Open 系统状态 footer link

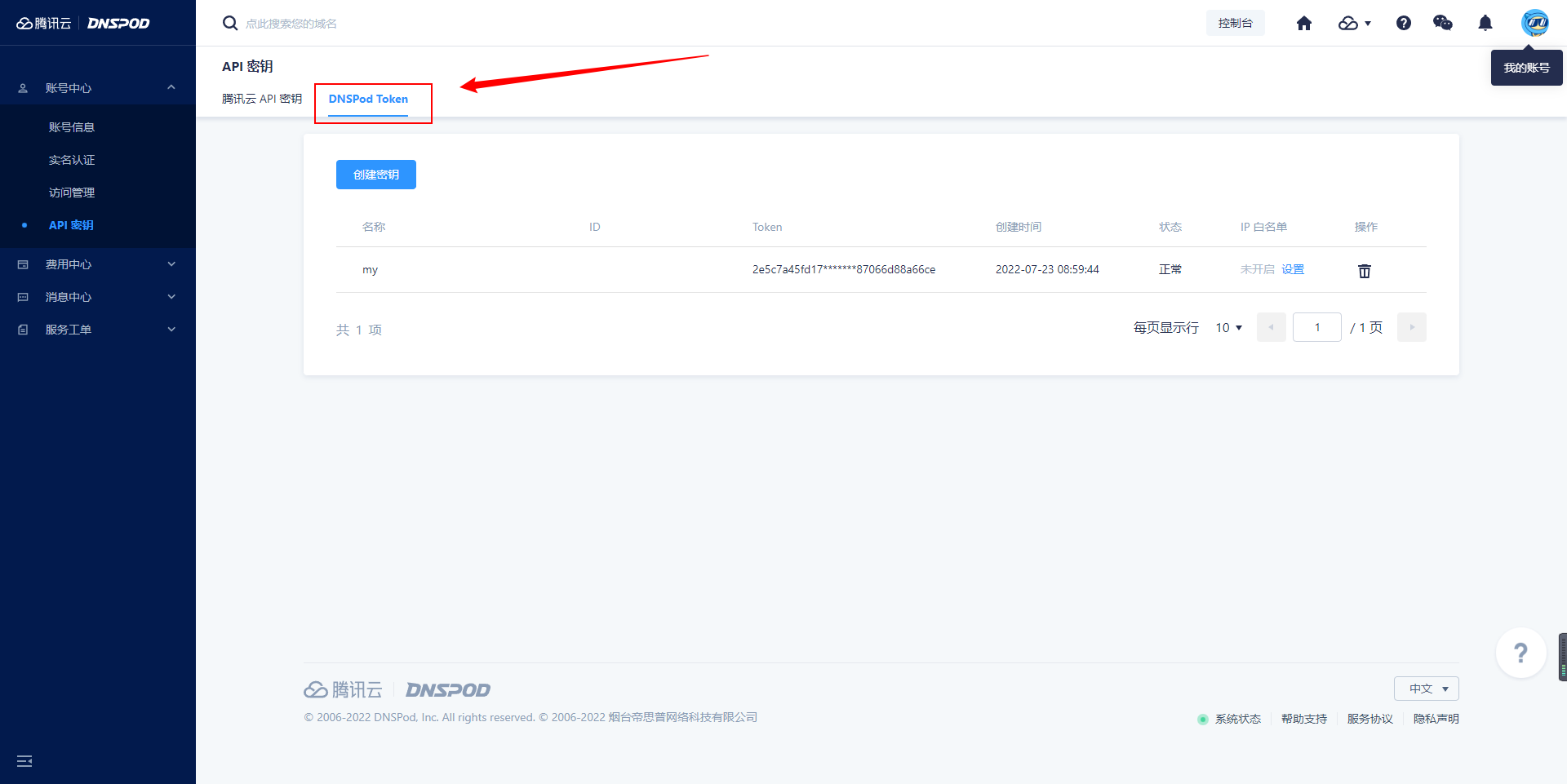[x=1238, y=719]
